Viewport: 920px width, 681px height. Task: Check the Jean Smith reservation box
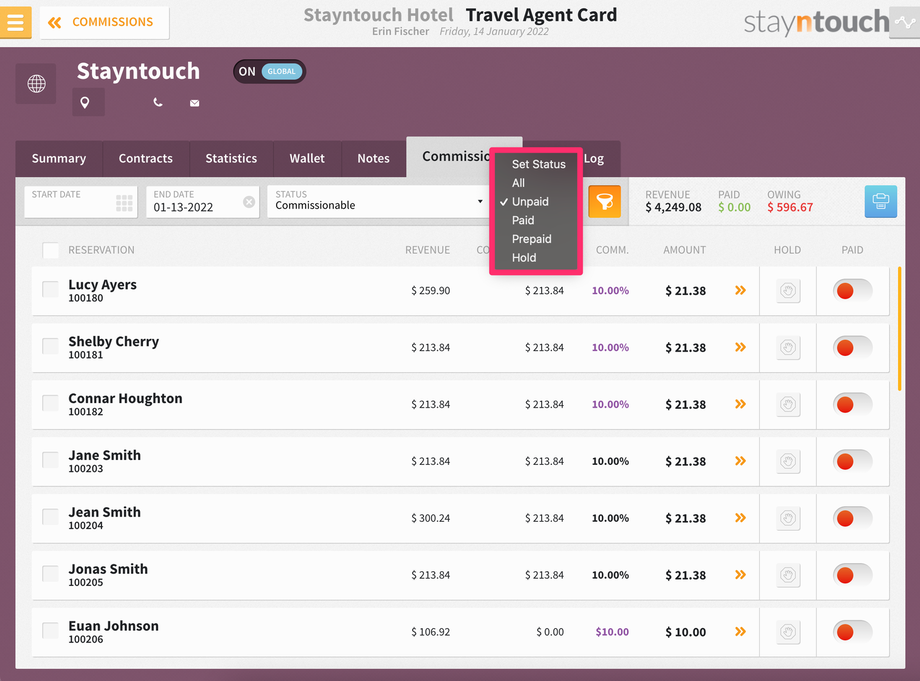[x=50, y=517]
